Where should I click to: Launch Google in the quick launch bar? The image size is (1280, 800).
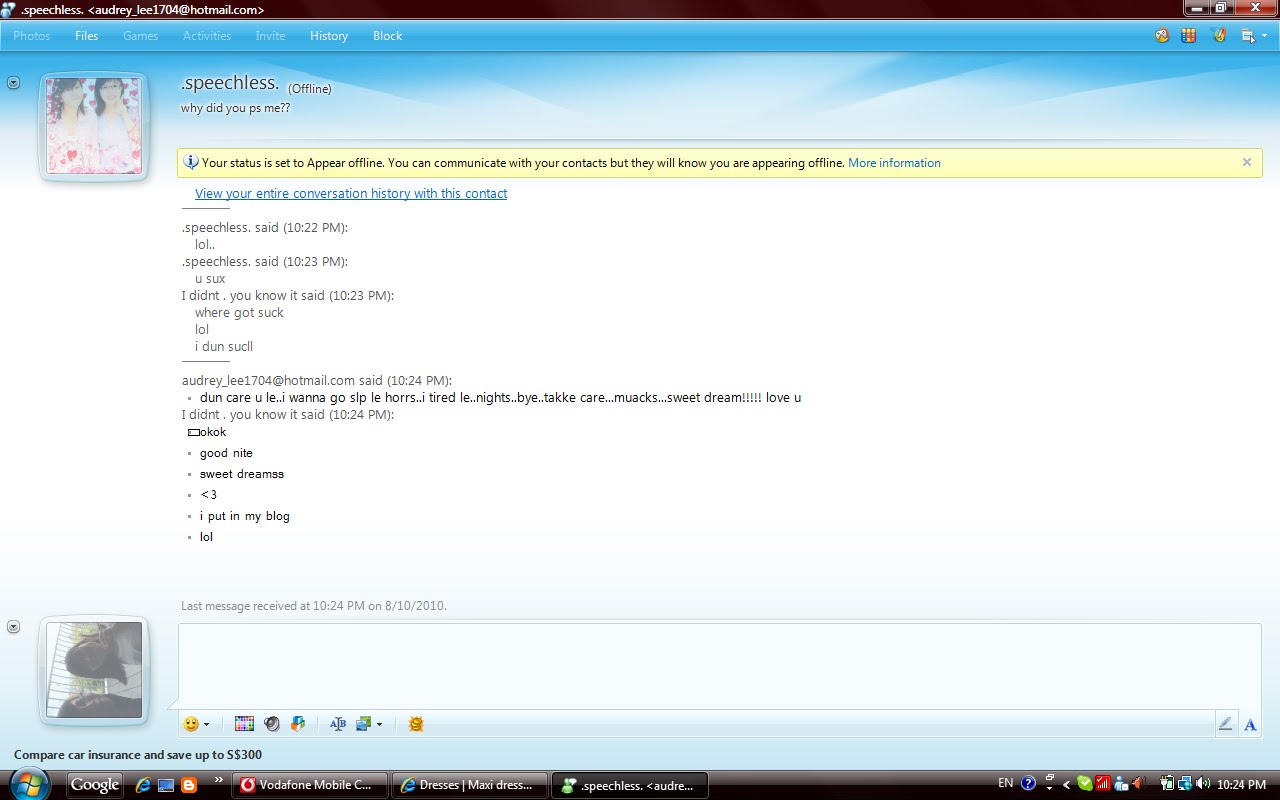[x=95, y=785]
